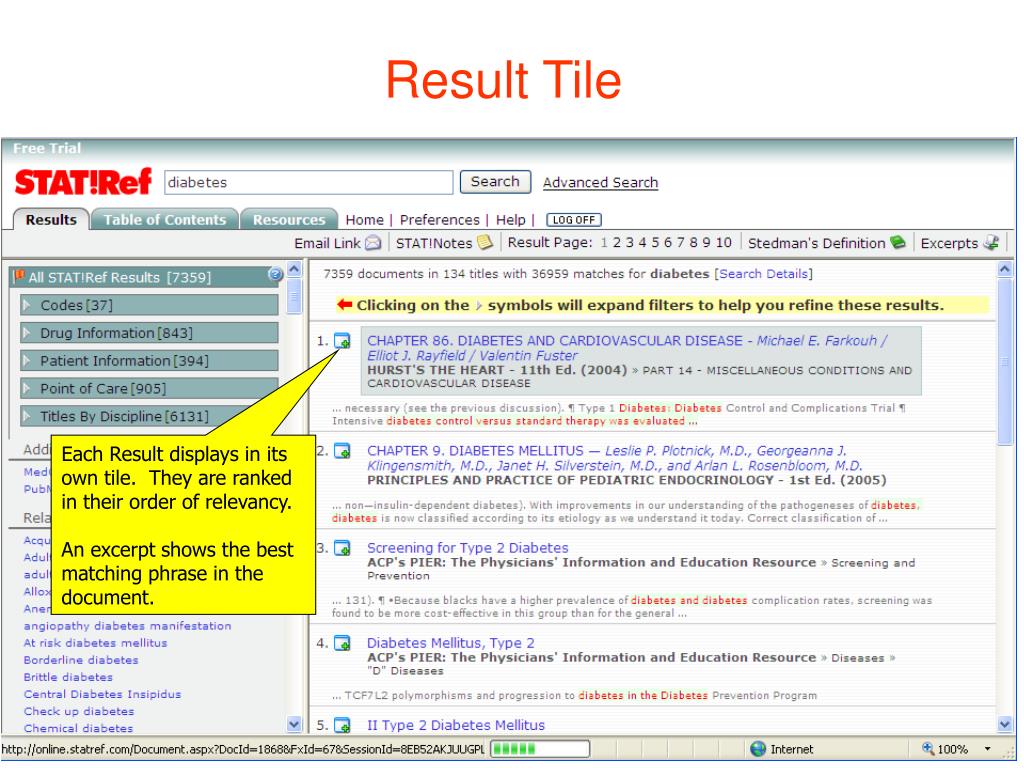Click Internet zone globe icon
The height and width of the screenshot is (768, 1024).
[758, 748]
